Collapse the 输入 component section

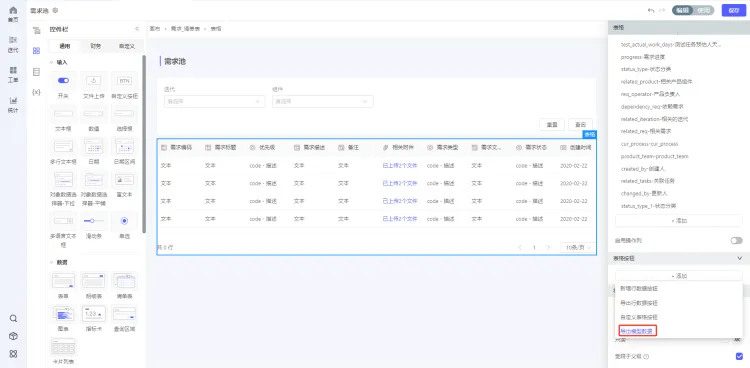tap(52, 62)
